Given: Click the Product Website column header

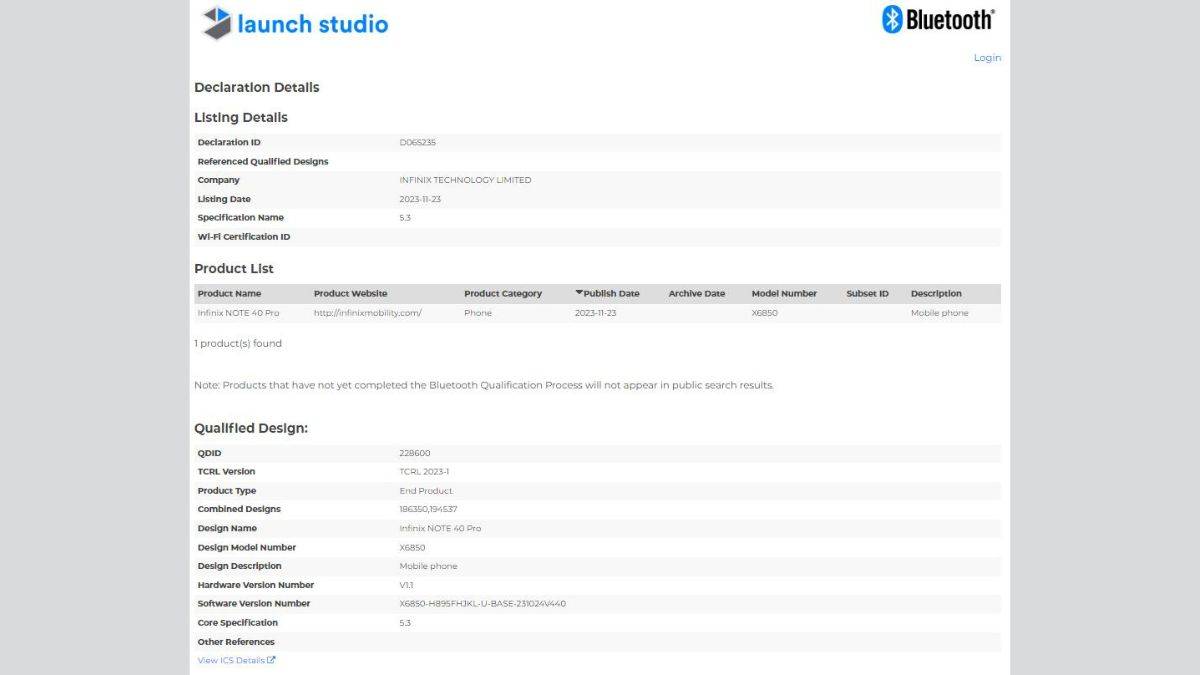Looking at the screenshot, I should [x=350, y=294].
